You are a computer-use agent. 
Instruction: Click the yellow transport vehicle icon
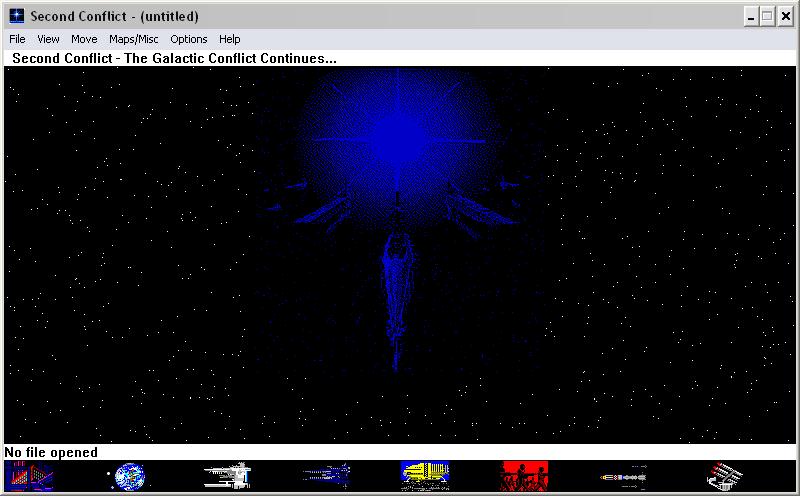tap(425, 476)
